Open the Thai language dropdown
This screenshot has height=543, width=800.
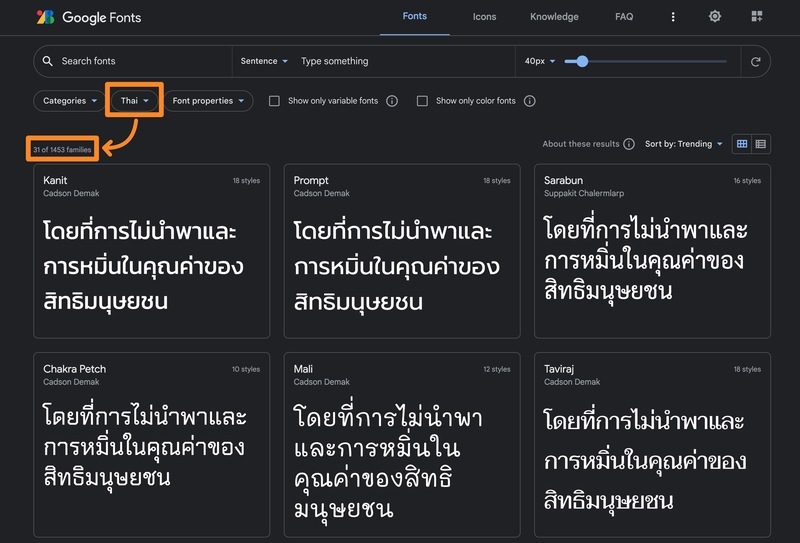click(134, 101)
